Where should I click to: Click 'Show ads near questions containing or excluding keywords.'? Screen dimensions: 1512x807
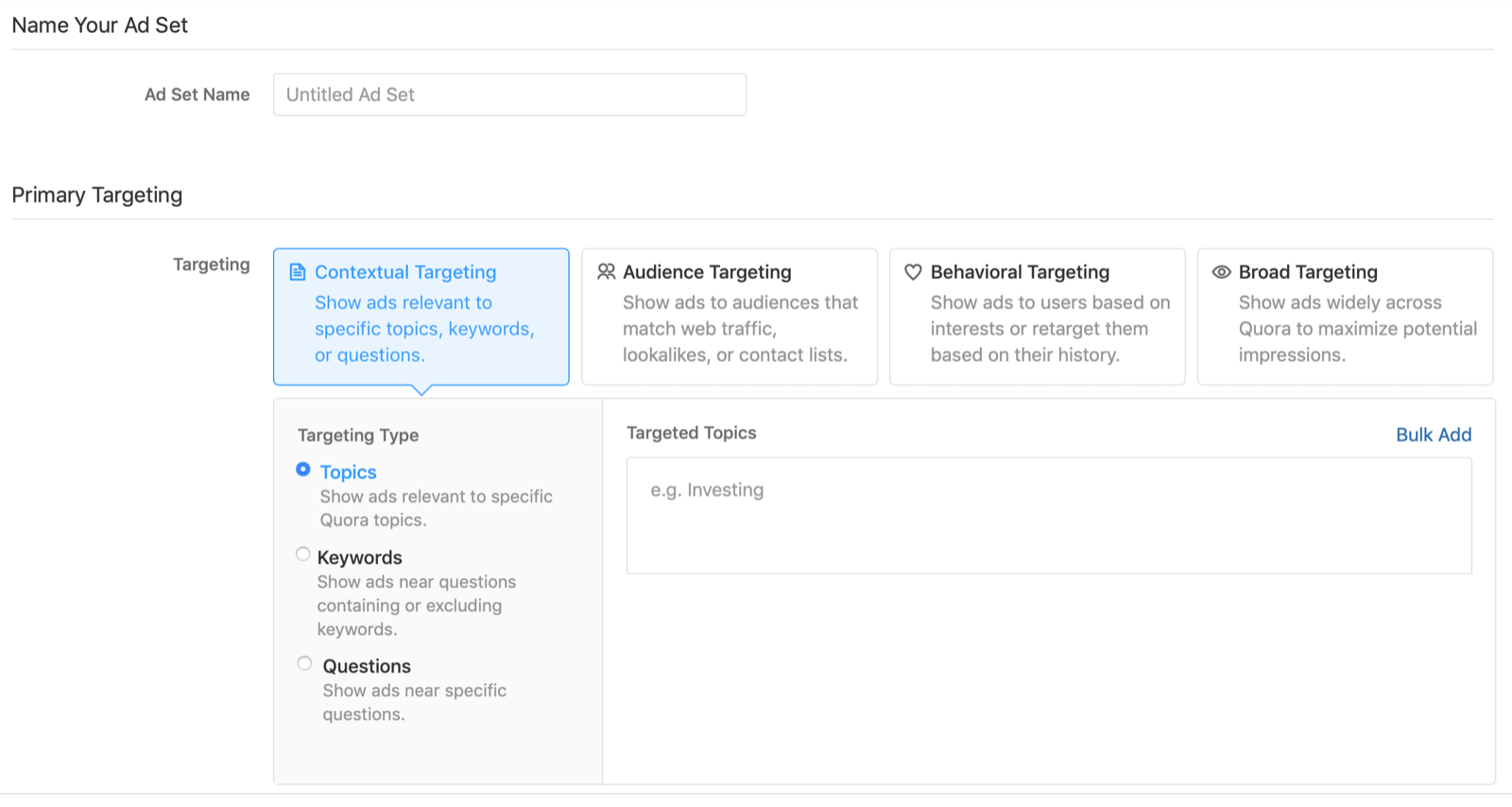pyautogui.click(x=416, y=606)
